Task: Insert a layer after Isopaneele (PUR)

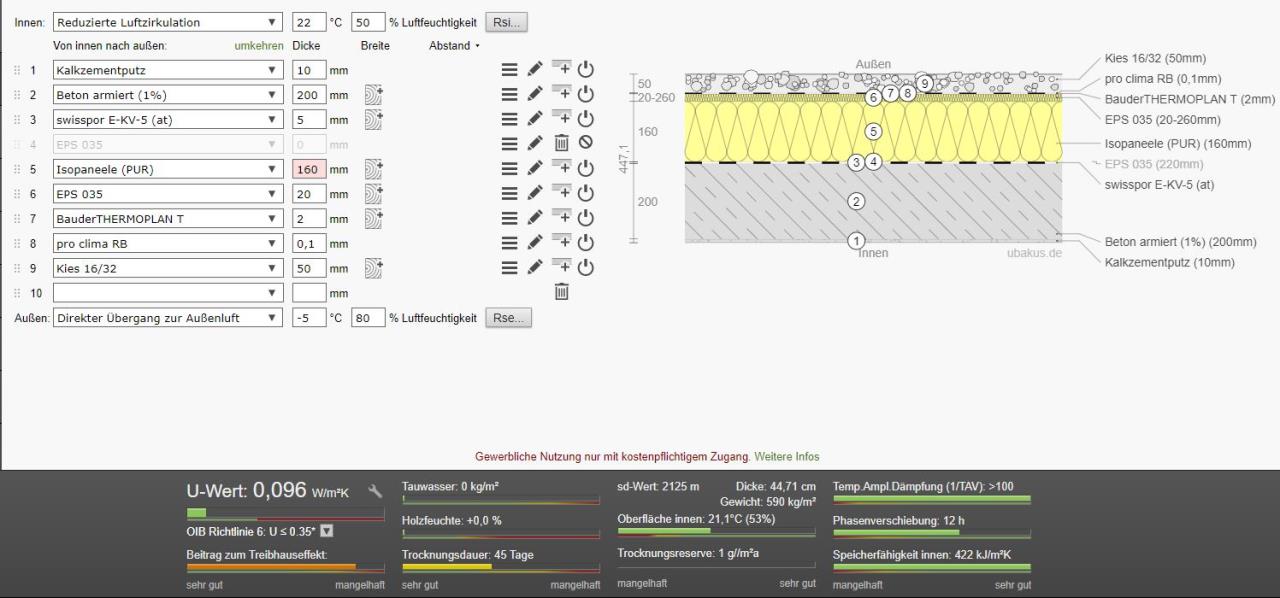Action: pyautogui.click(x=561, y=167)
